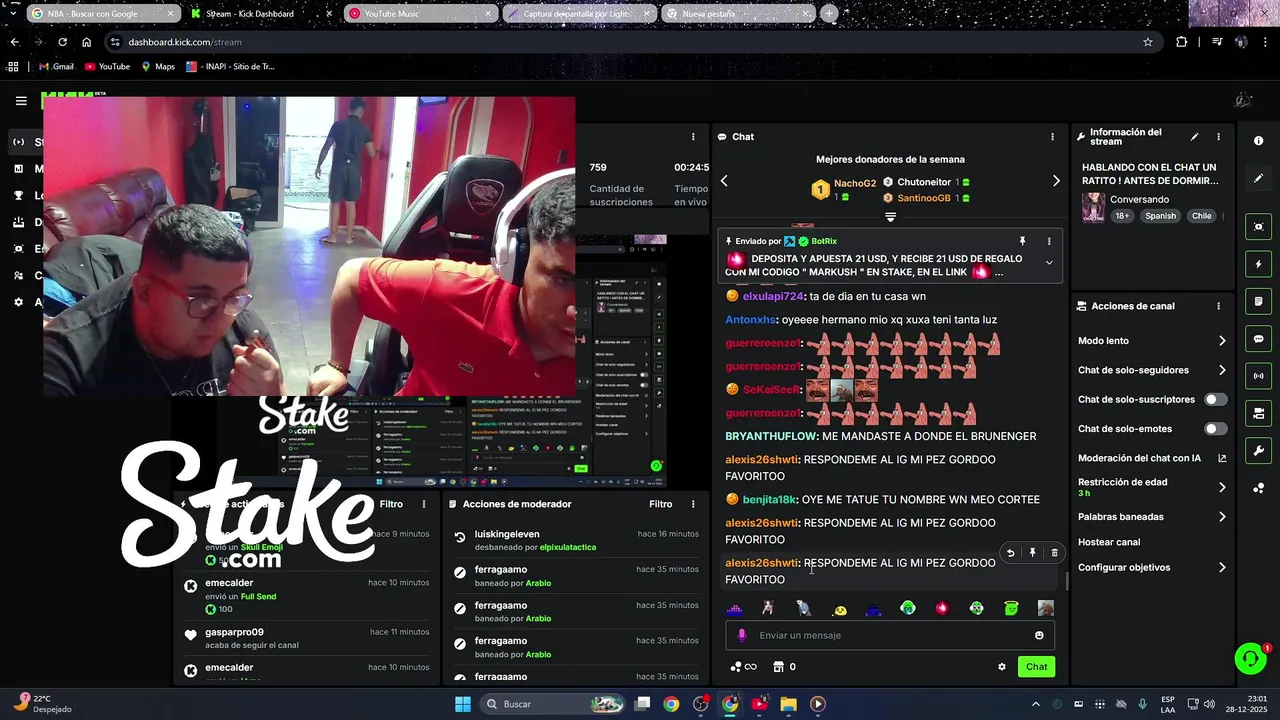Open pinned message three-dot menu

tap(1048, 241)
